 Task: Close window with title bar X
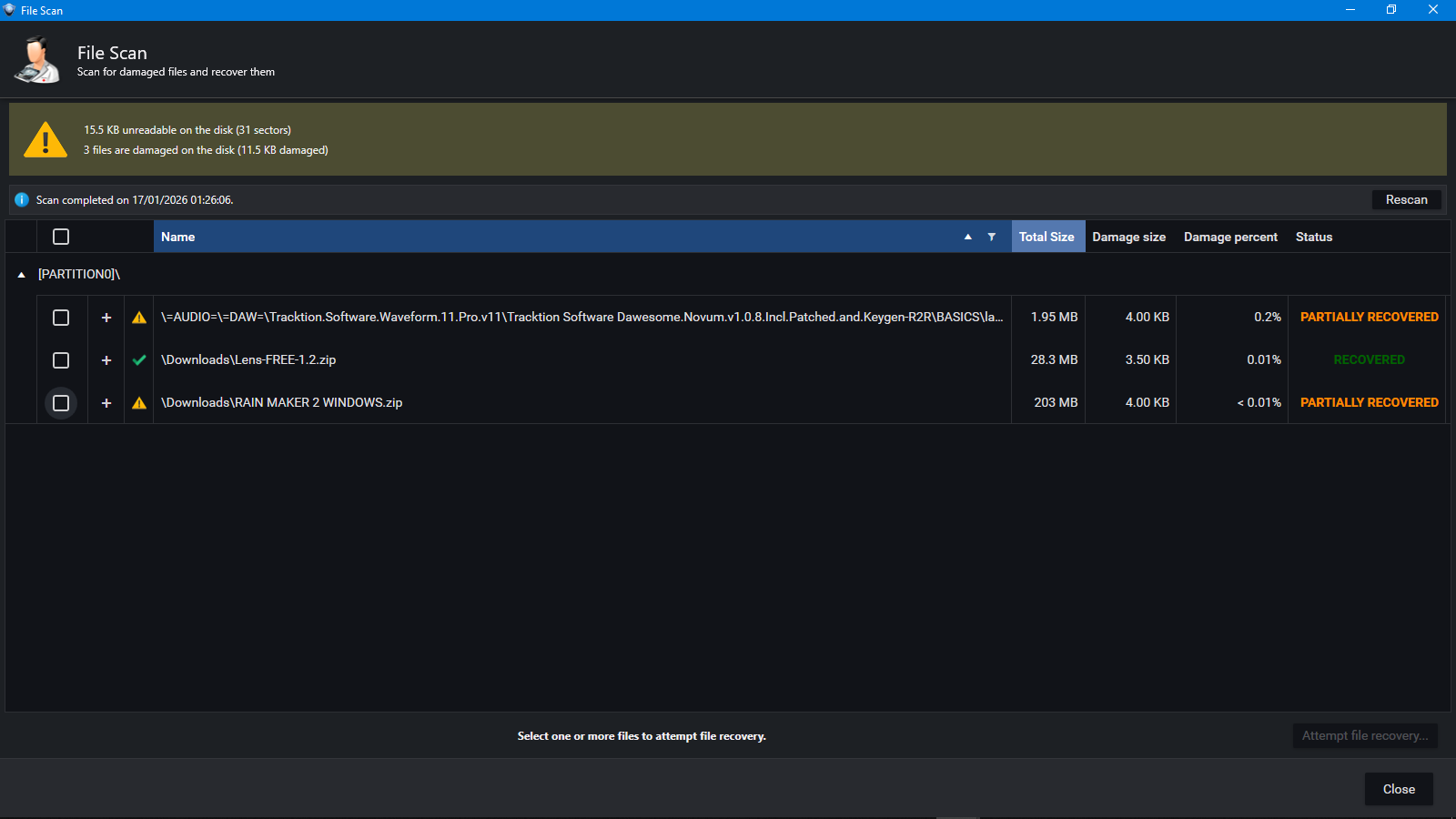point(1433,10)
